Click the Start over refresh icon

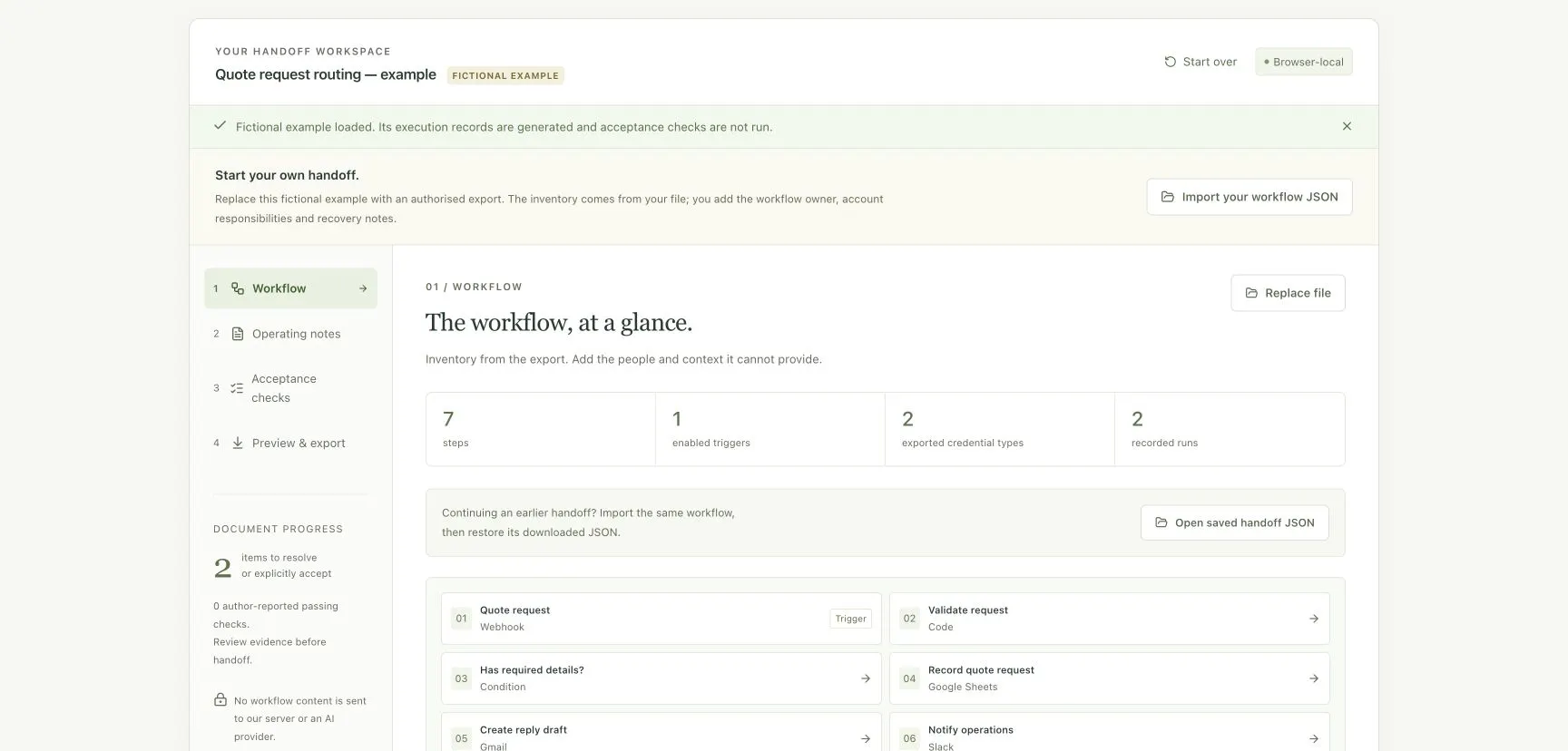(x=1170, y=62)
